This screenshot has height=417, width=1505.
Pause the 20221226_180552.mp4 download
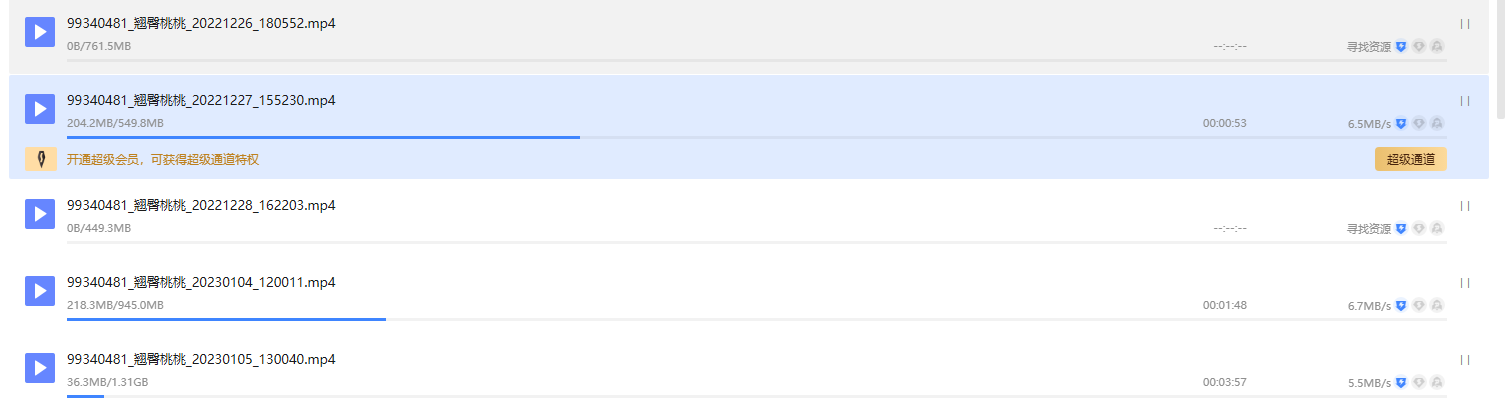pos(1465,24)
